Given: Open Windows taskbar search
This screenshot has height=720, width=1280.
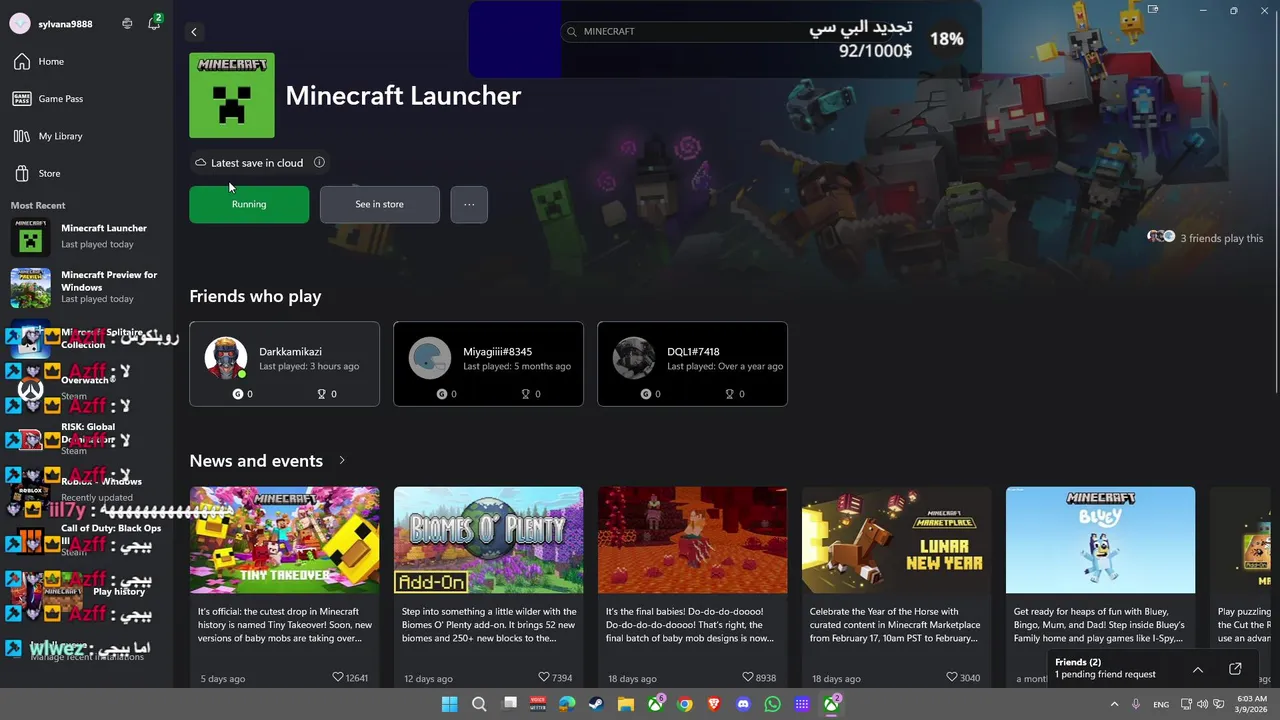Looking at the screenshot, I should (x=479, y=704).
